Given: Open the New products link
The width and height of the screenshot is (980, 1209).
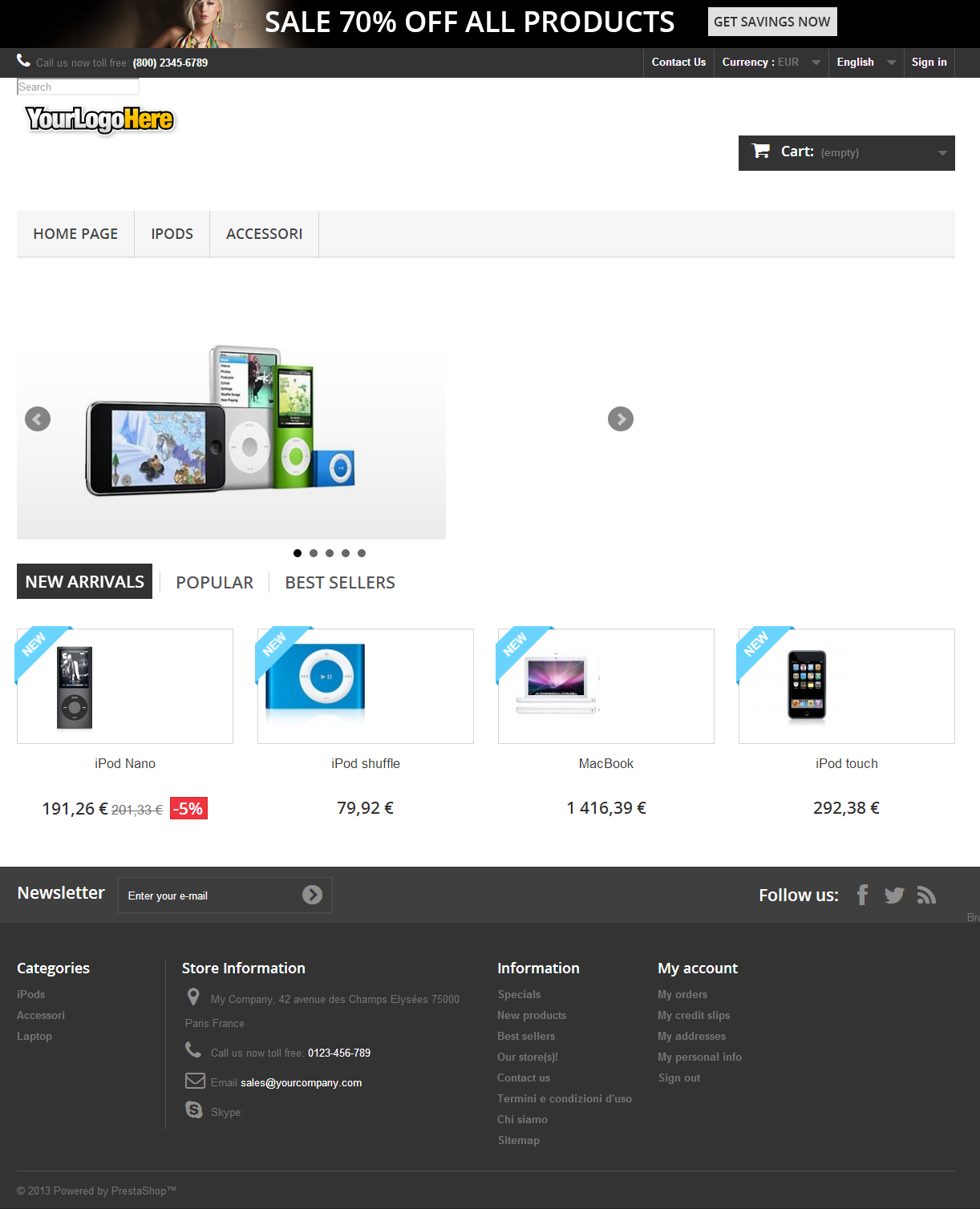Looking at the screenshot, I should [532, 1015].
